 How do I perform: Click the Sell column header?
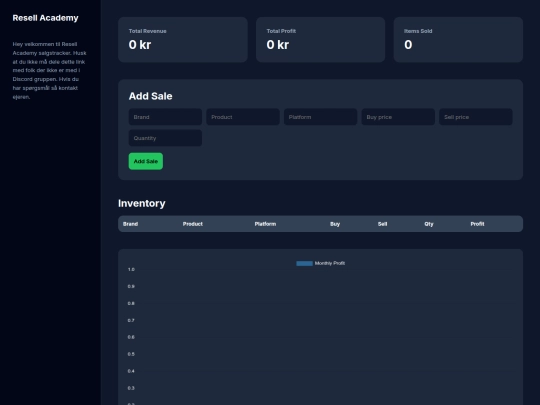click(383, 224)
